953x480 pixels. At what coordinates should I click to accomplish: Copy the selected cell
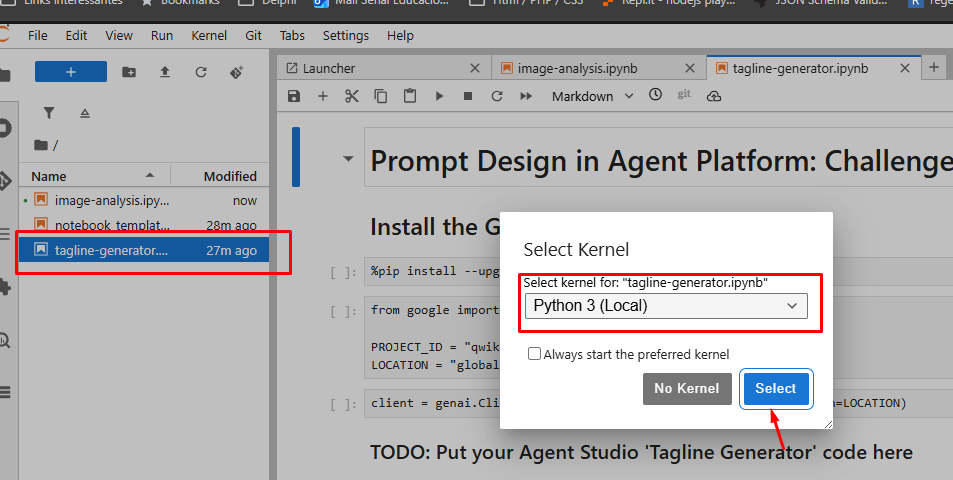pos(380,96)
